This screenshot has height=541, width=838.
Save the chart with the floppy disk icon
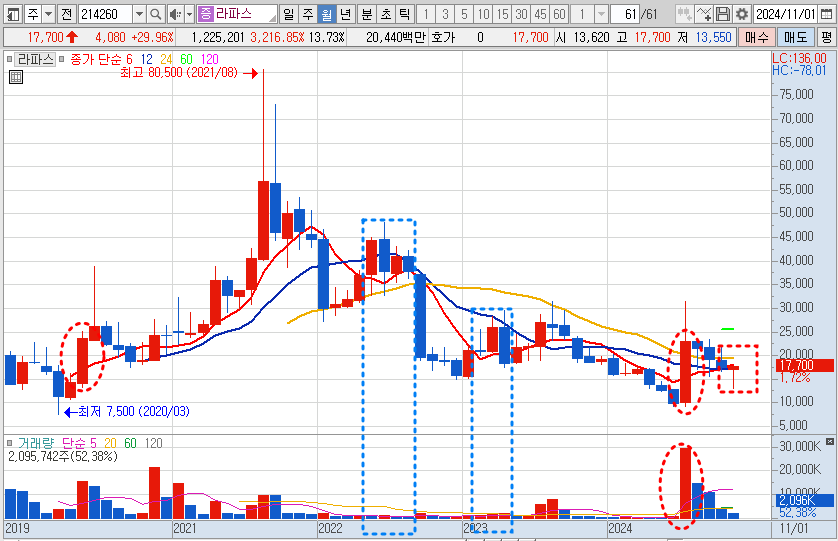[x=723, y=14]
